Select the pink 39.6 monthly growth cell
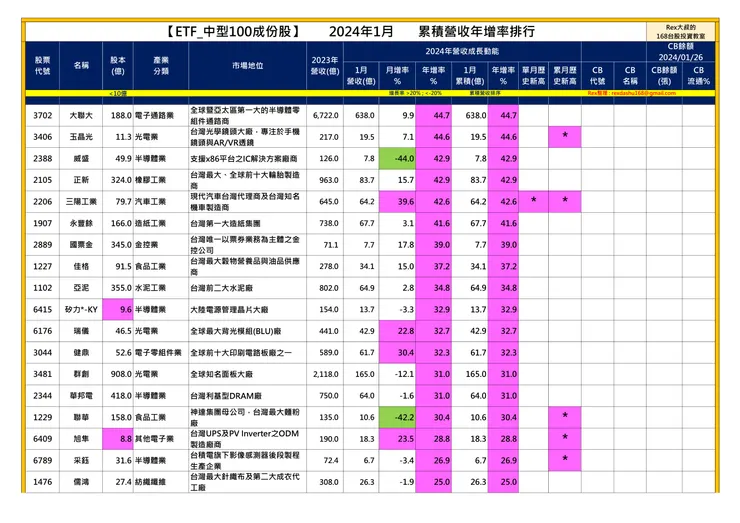 (x=397, y=202)
